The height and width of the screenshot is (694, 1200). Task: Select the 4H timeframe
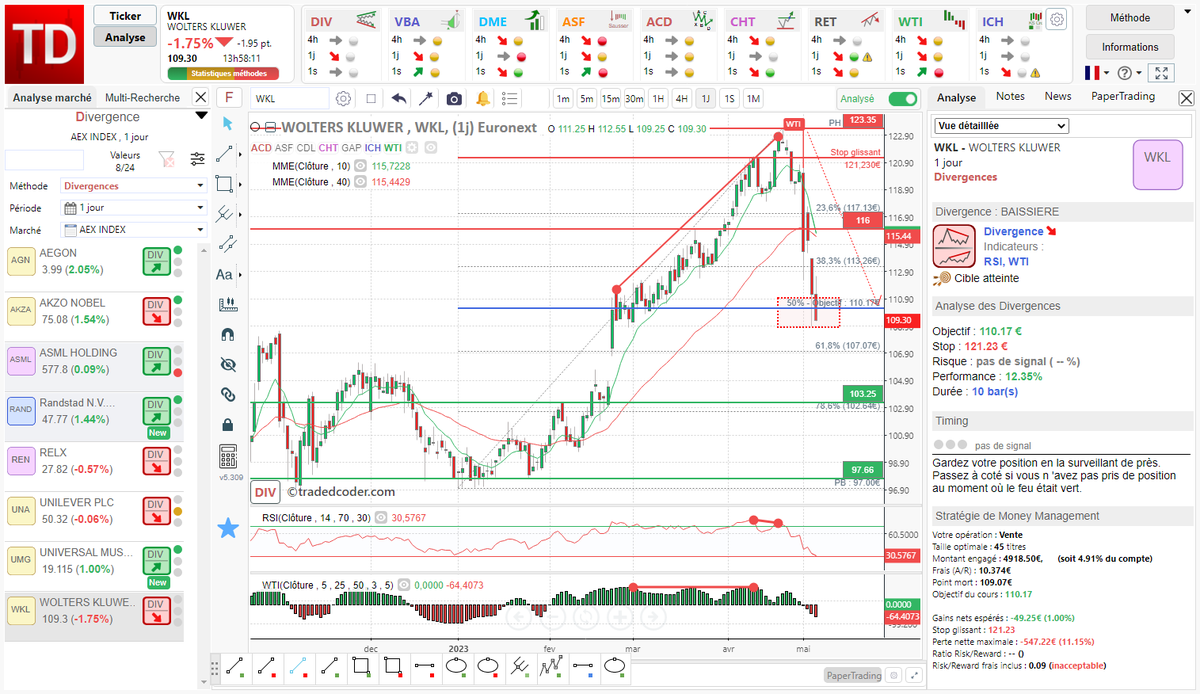(681, 99)
